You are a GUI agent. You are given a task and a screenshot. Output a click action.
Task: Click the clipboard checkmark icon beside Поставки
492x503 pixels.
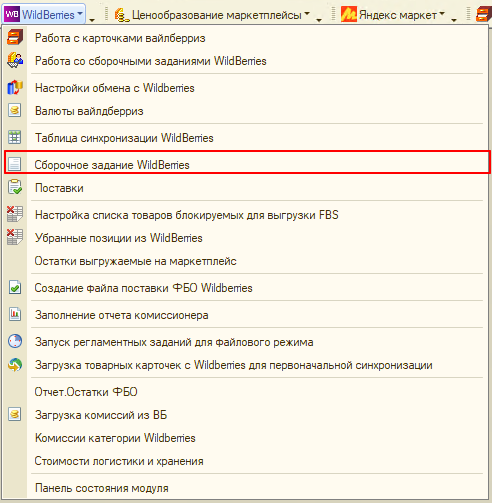[15, 188]
